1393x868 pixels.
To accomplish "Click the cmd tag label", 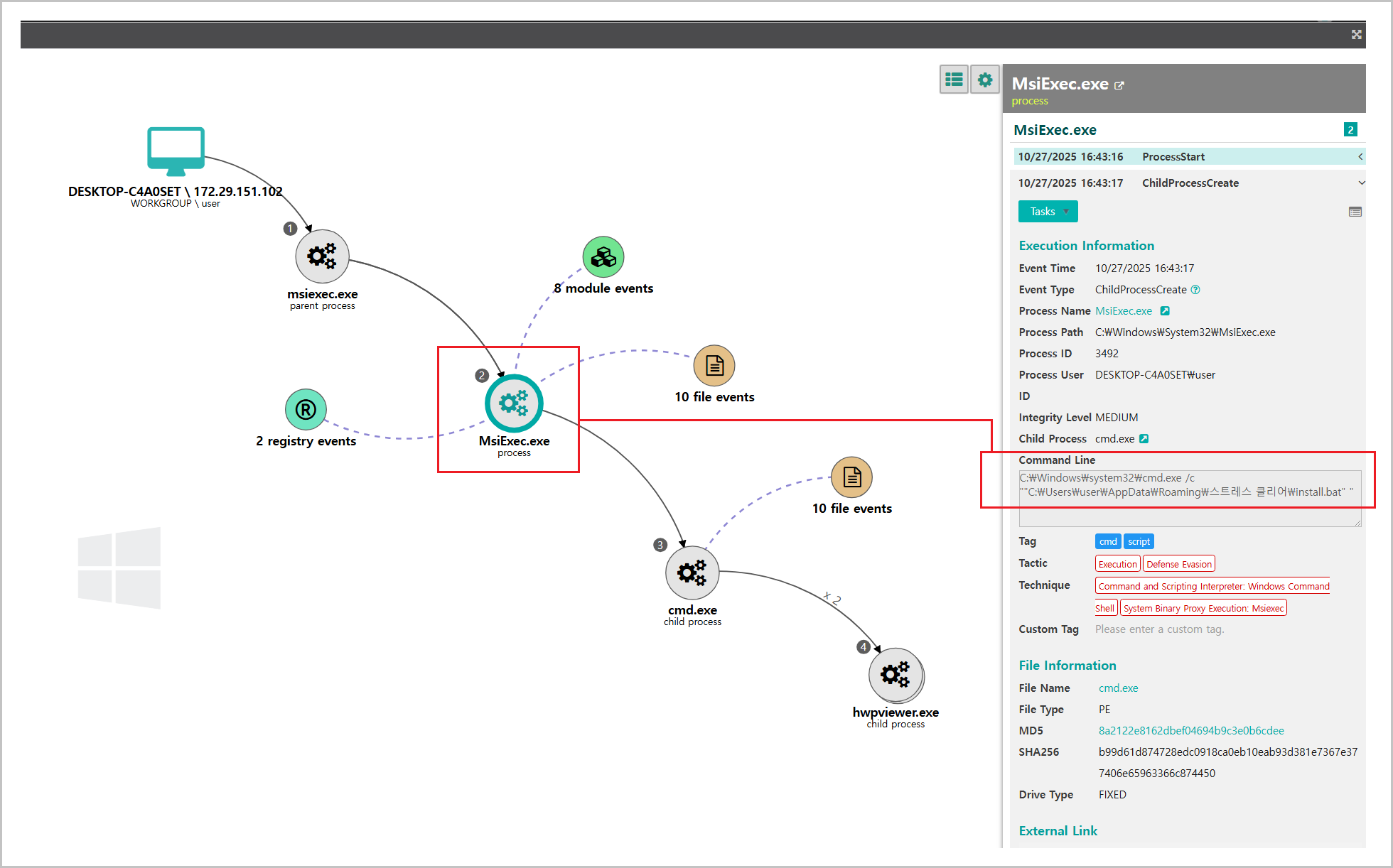I will click(1107, 542).
